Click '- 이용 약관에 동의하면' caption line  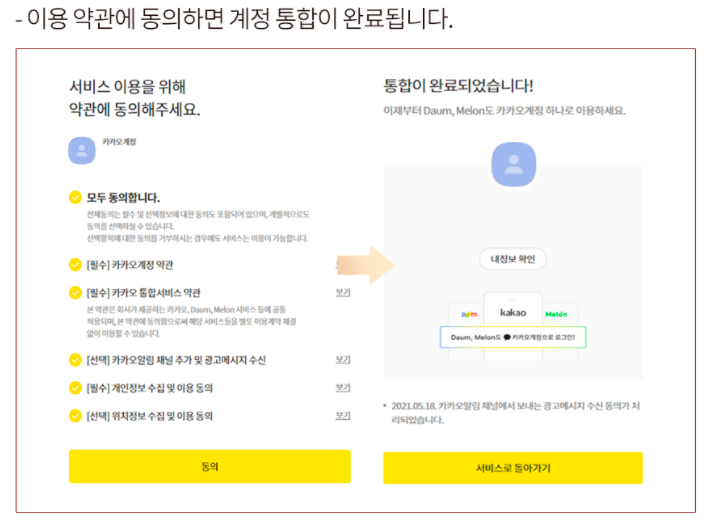point(234,19)
